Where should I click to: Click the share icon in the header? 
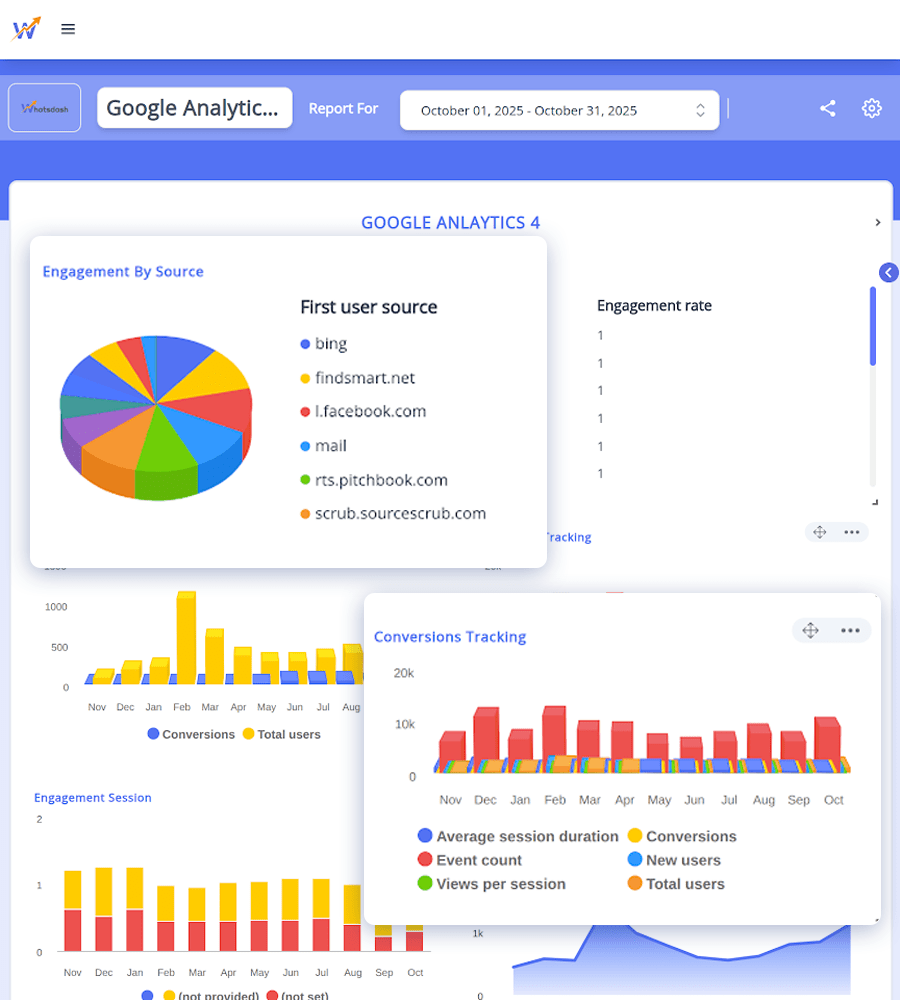[827, 108]
